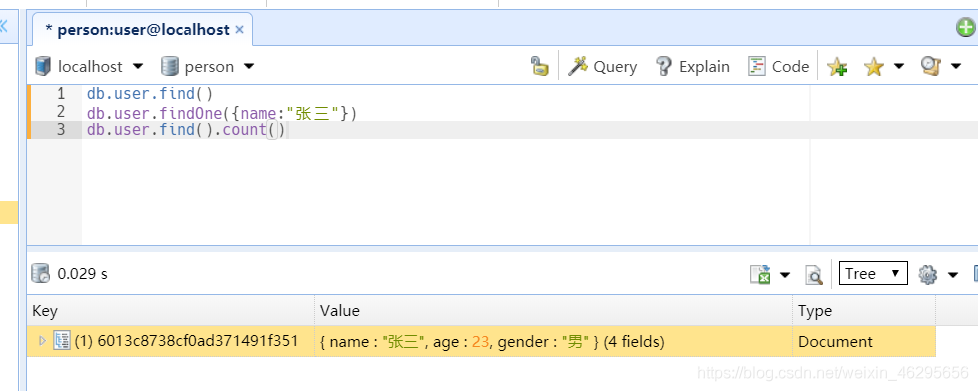Click the Query wand icon
This screenshot has height=391, width=978.
click(x=578, y=66)
